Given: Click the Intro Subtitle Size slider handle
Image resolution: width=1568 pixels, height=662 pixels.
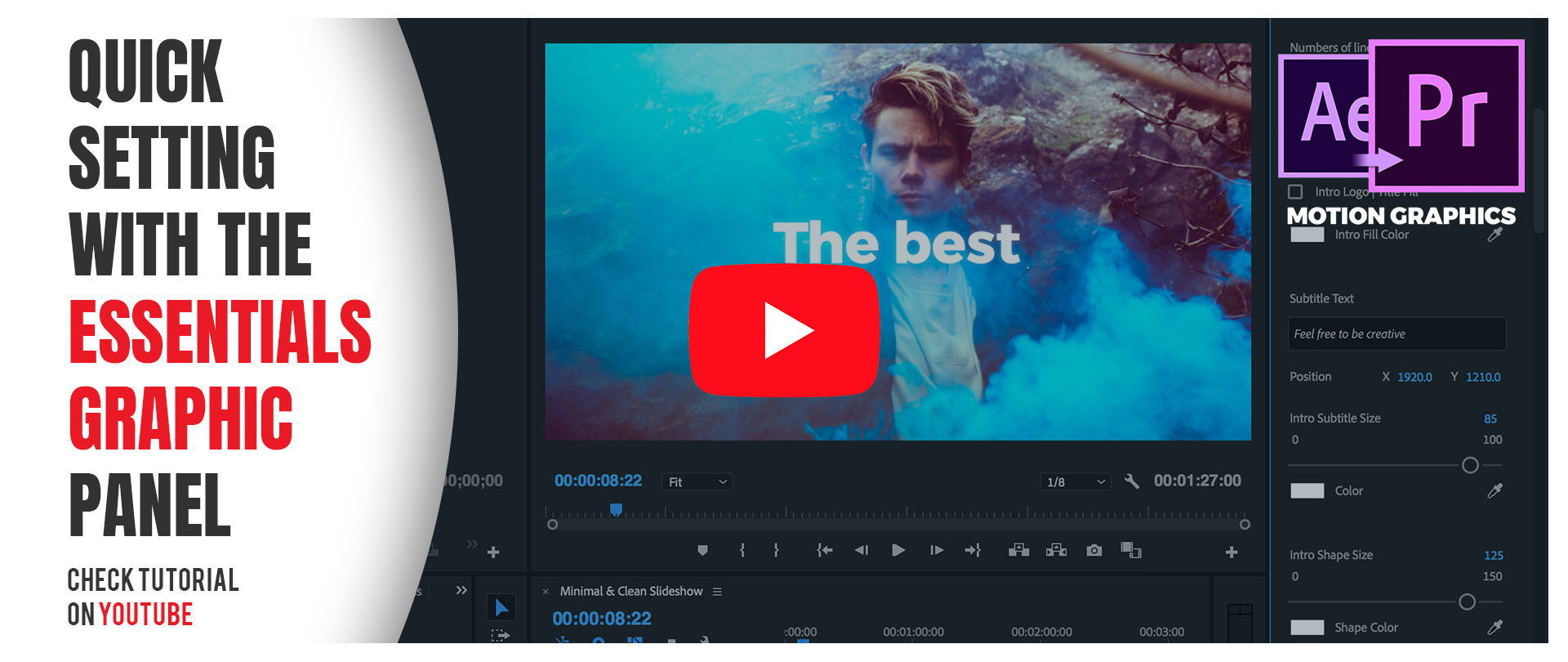Looking at the screenshot, I should 1470,465.
